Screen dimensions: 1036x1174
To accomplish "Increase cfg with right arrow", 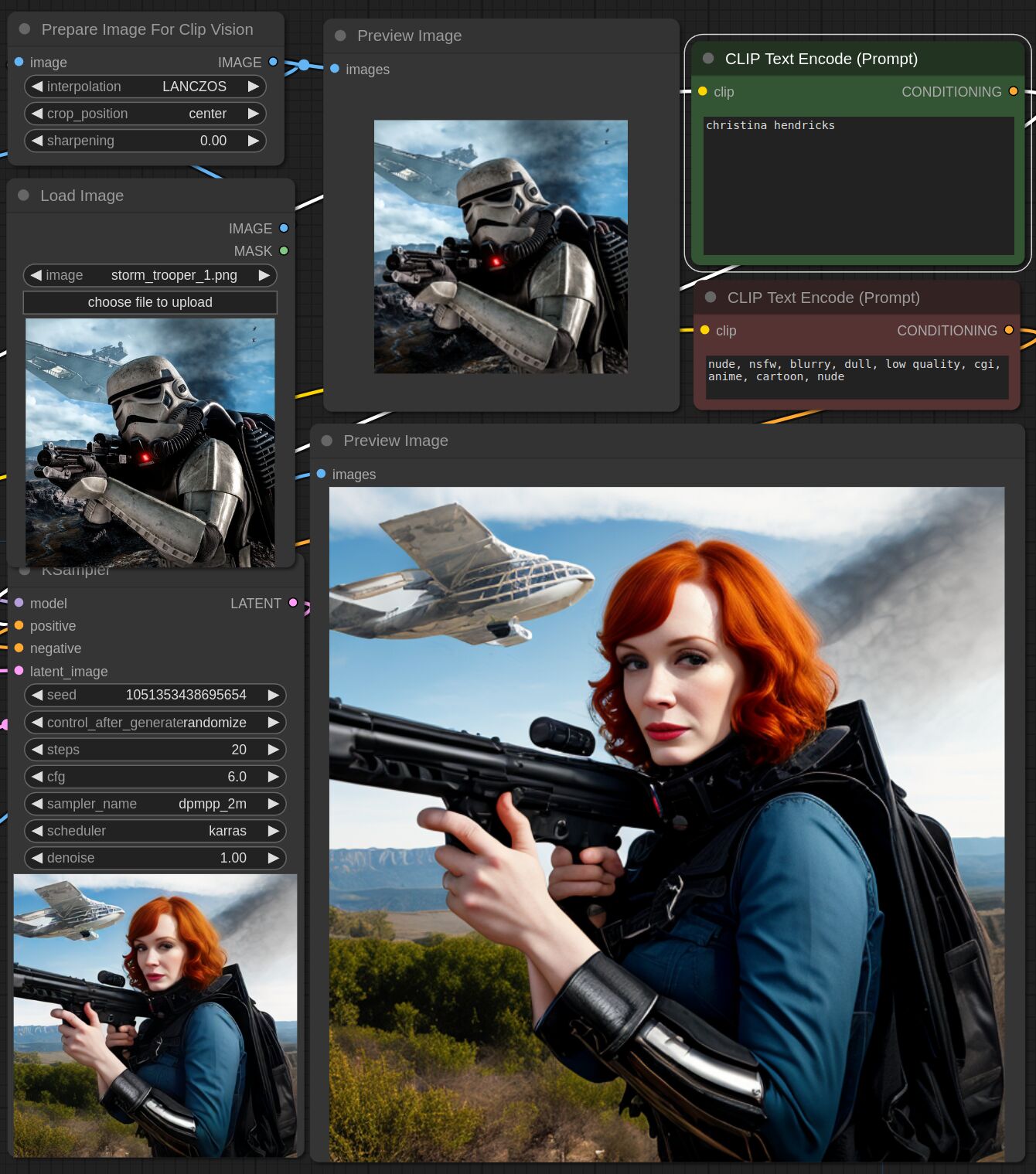I will pyautogui.click(x=274, y=777).
